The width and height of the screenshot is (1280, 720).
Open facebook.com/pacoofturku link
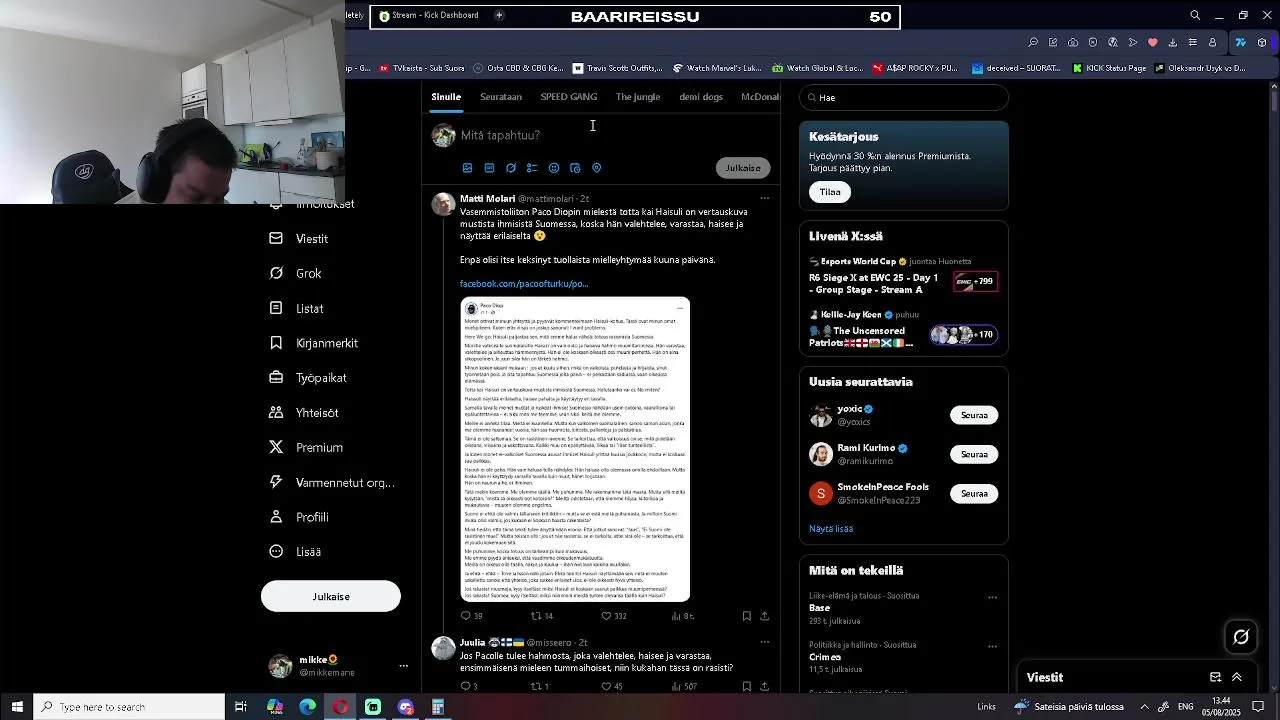pyautogui.click(x=524, y=284)
